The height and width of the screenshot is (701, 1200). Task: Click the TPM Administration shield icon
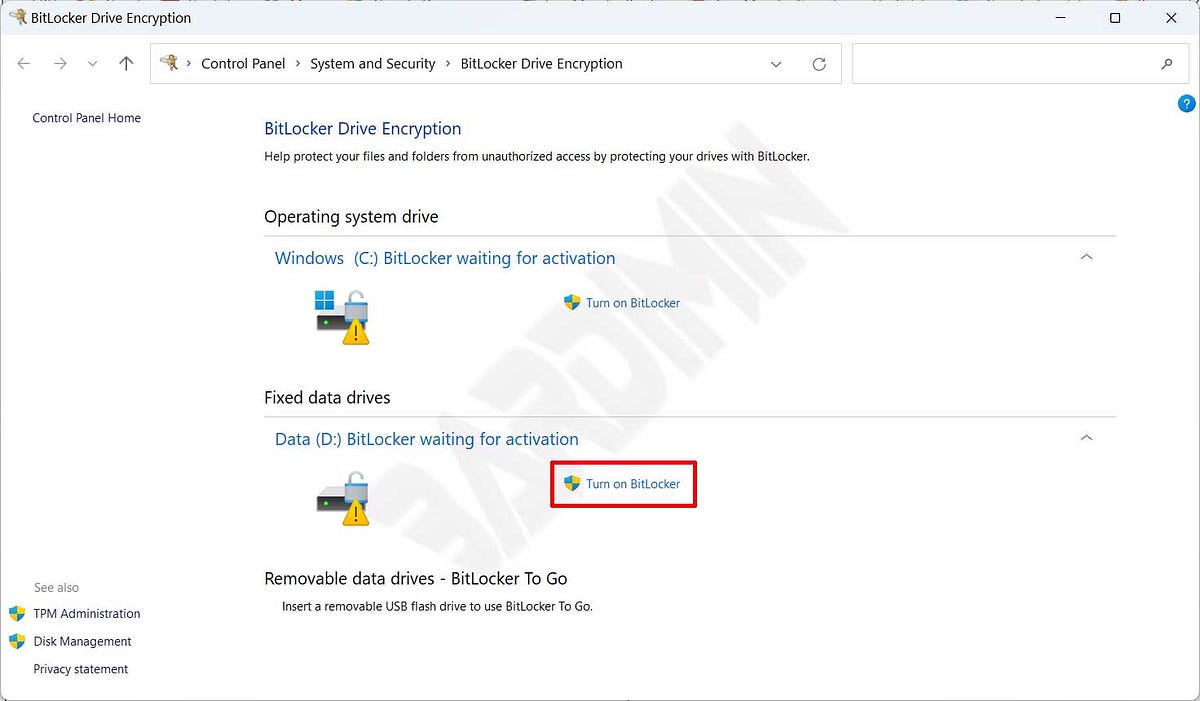18,613
